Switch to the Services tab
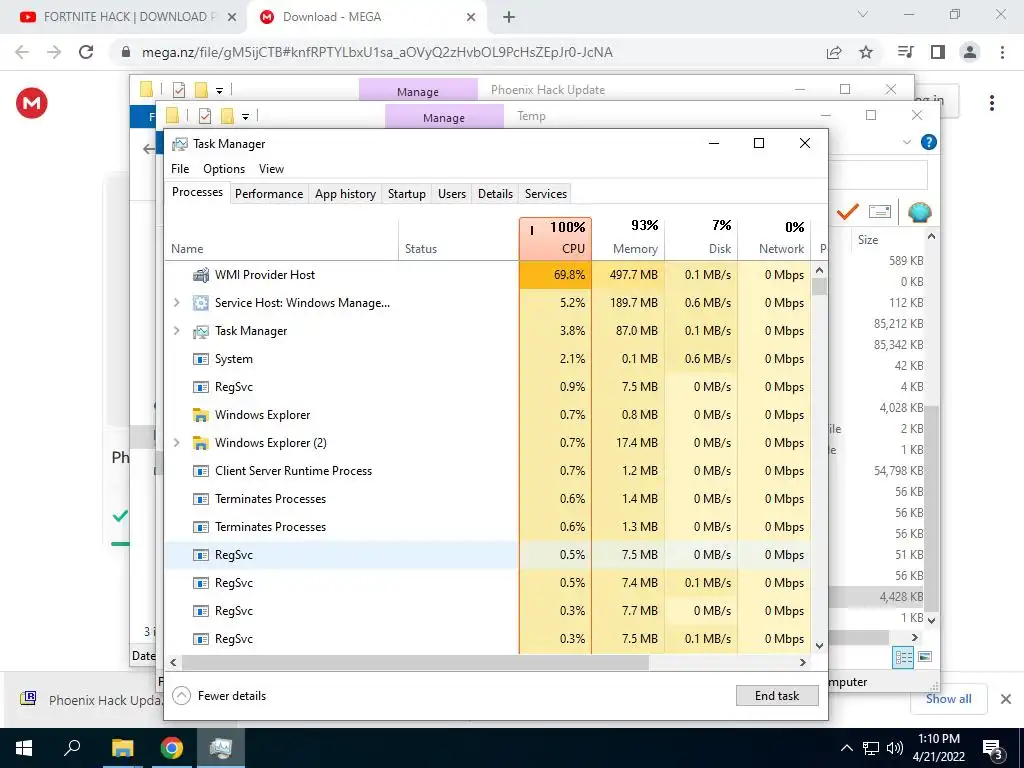This screenshot has width=1024, height=768. coord(546,194)
